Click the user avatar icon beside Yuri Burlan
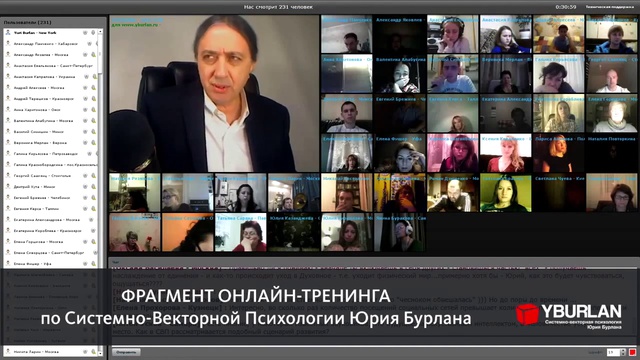 [8, 33]
